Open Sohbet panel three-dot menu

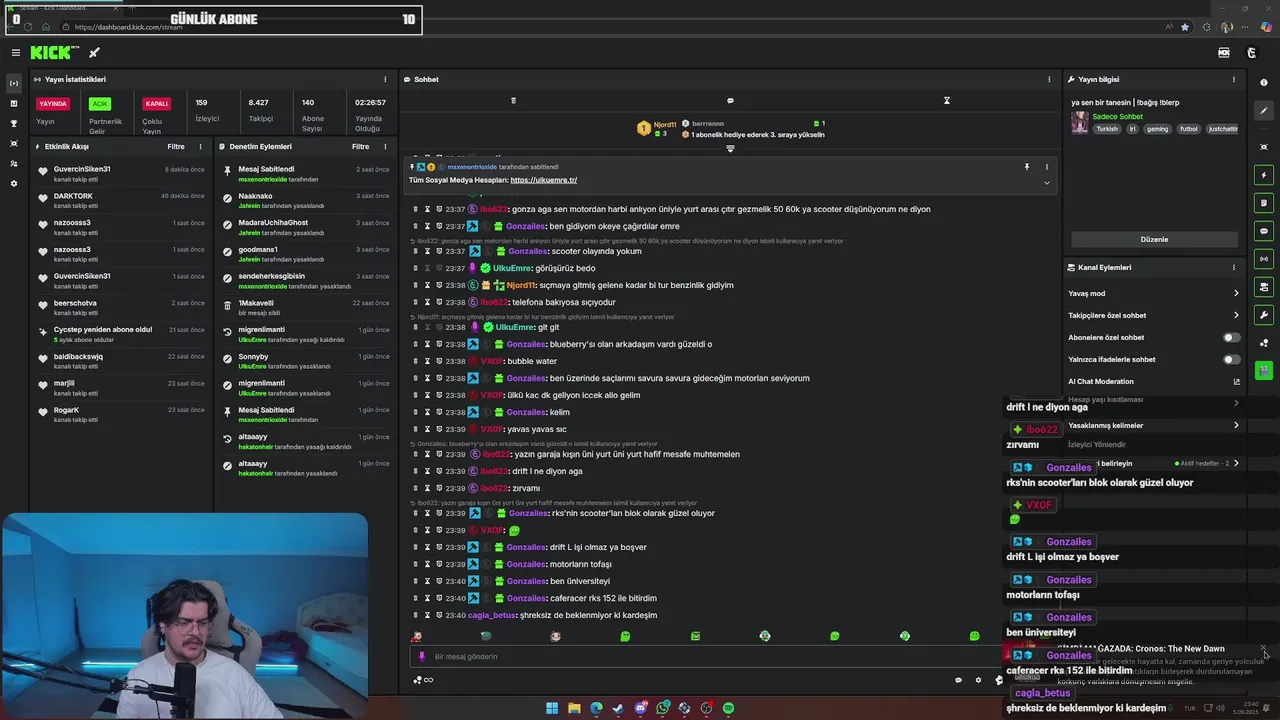[1049, 79]
